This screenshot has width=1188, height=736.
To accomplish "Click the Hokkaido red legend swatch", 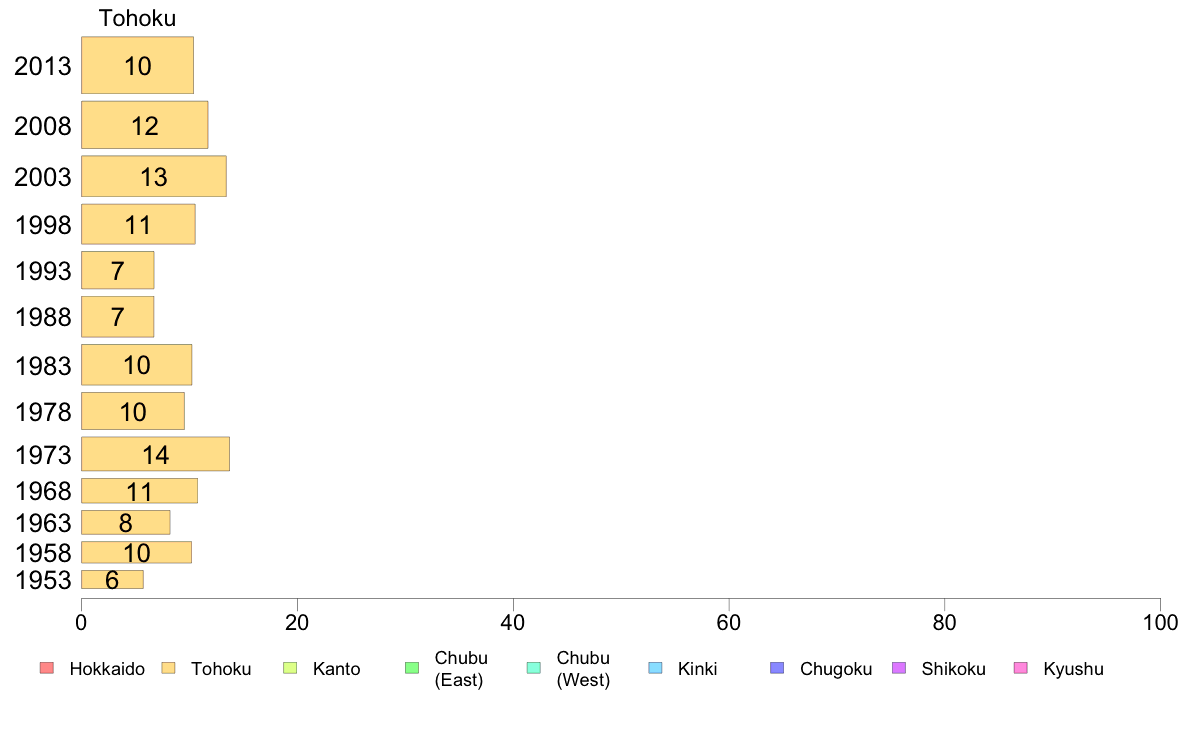I will coord(47,668).
